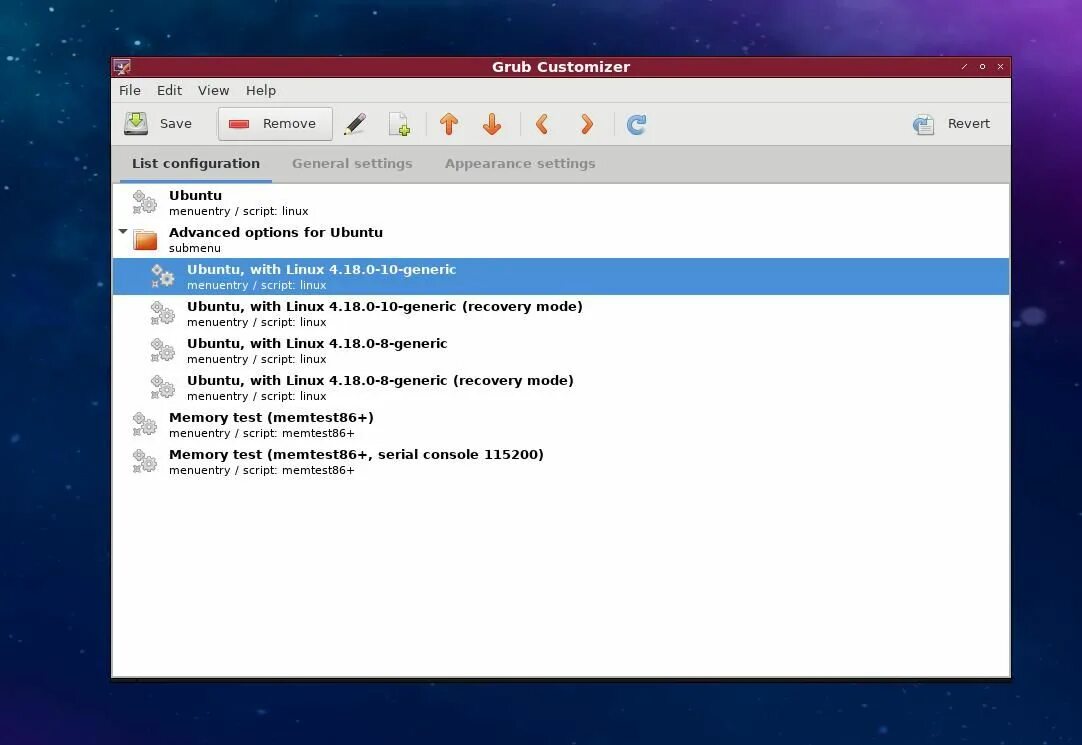The height and width of the screenshot is (745, 1082).
Task: Click the orange left chevron arrow
Action: pos(542,124)
